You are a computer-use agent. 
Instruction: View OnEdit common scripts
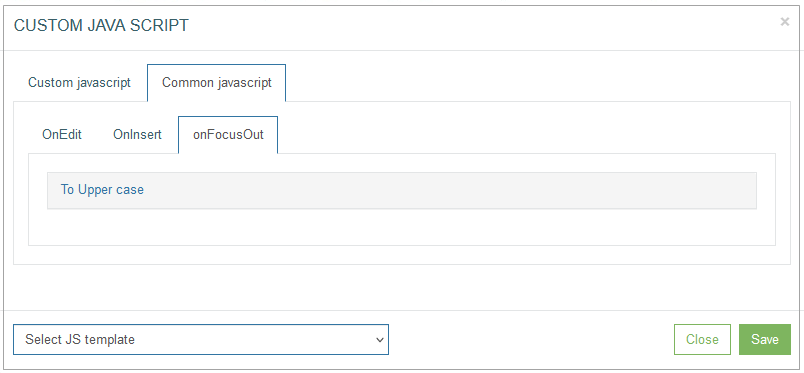point(62,135)
